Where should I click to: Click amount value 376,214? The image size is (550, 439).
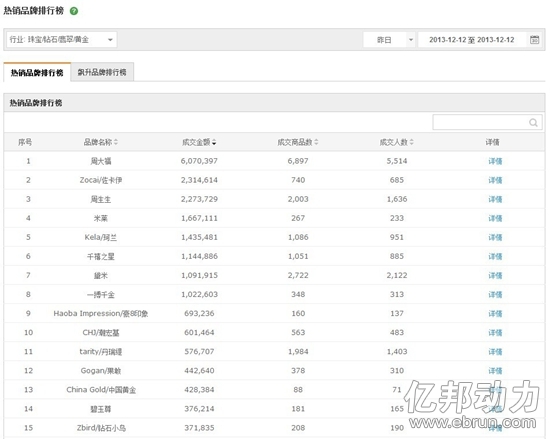tap(199, 409)
